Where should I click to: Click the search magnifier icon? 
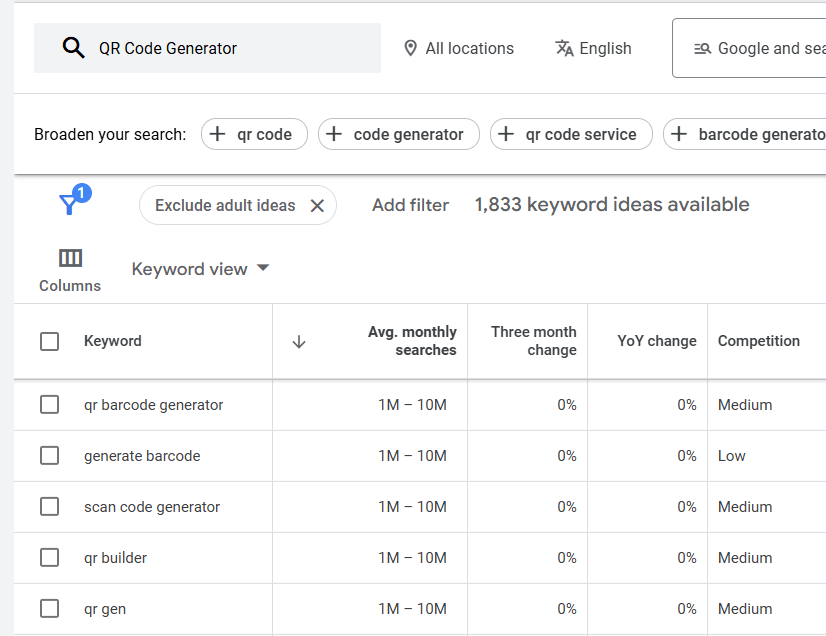coord(73,47)
